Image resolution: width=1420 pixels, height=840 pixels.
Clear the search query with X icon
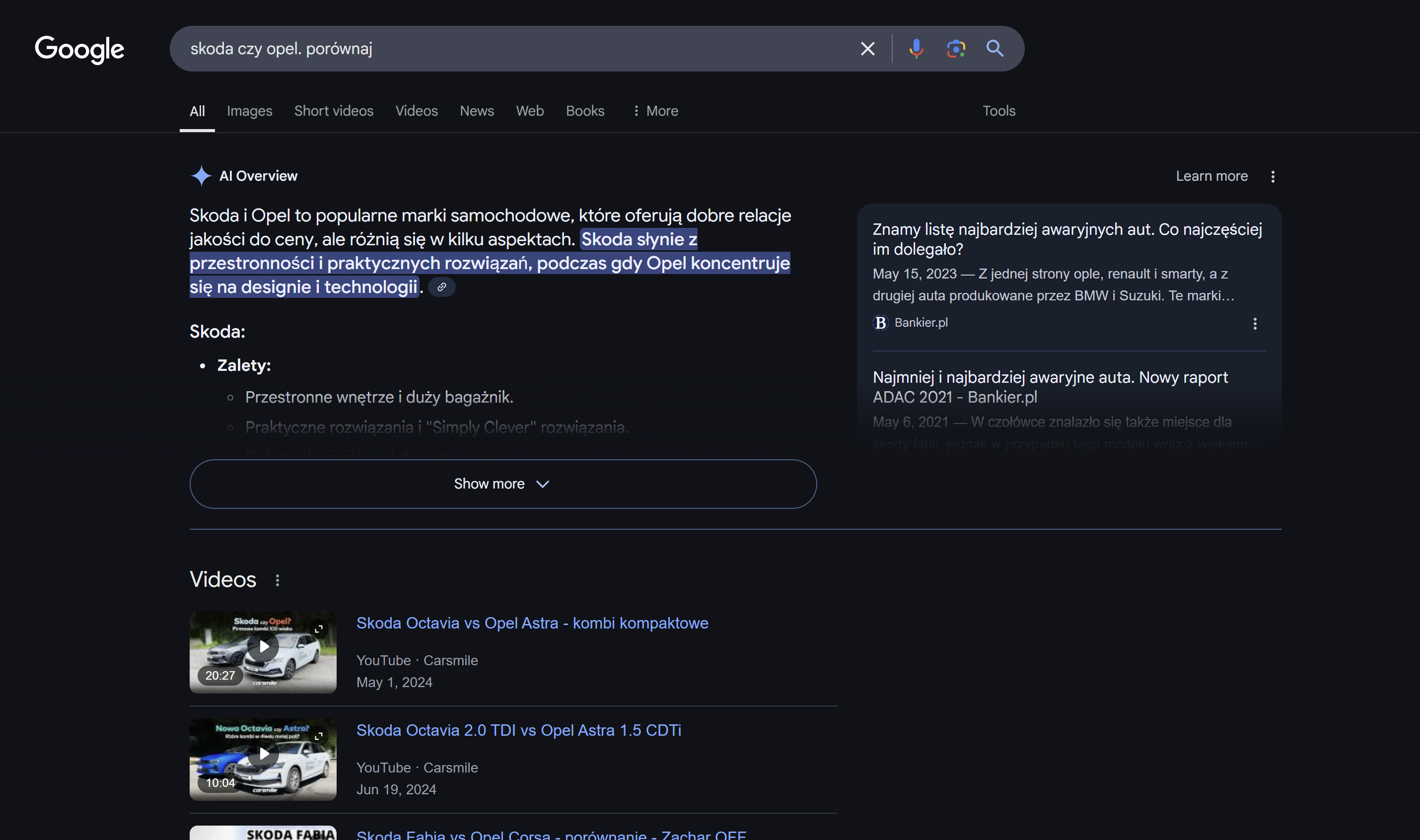coord(867,49)
